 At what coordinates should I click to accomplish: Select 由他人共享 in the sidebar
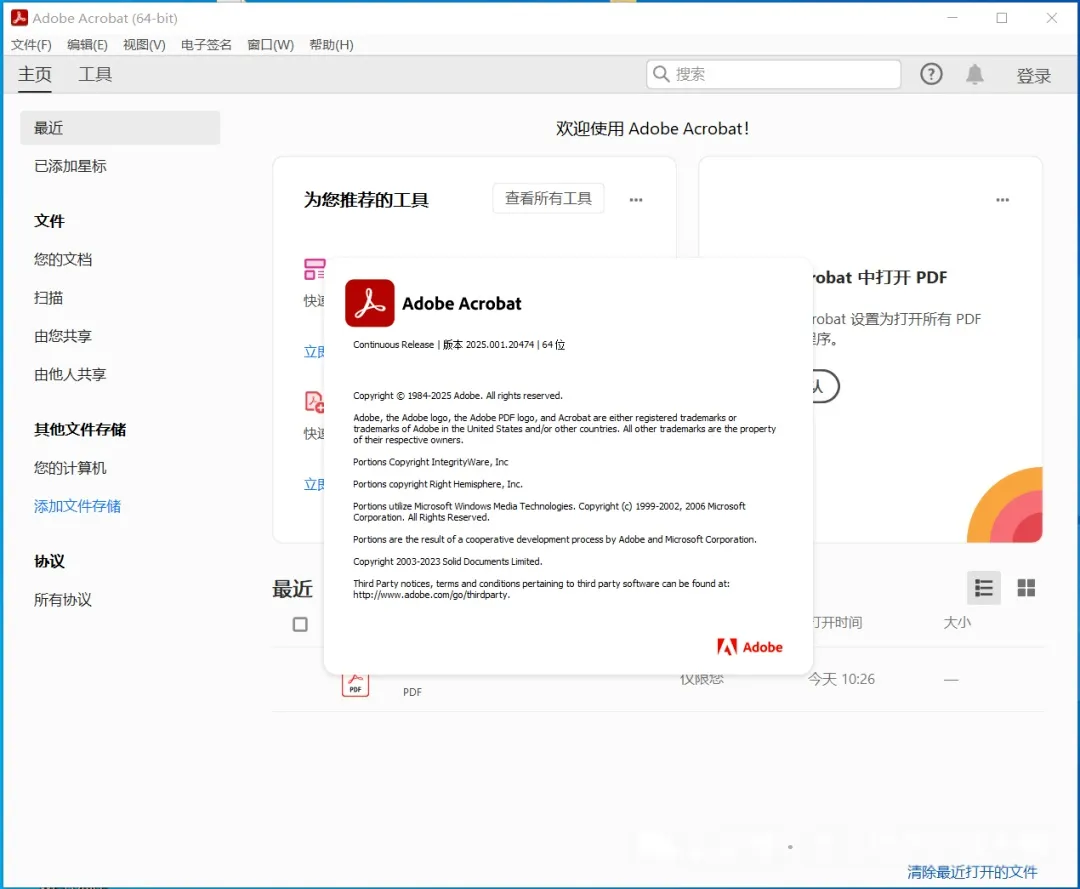[70, 375]
